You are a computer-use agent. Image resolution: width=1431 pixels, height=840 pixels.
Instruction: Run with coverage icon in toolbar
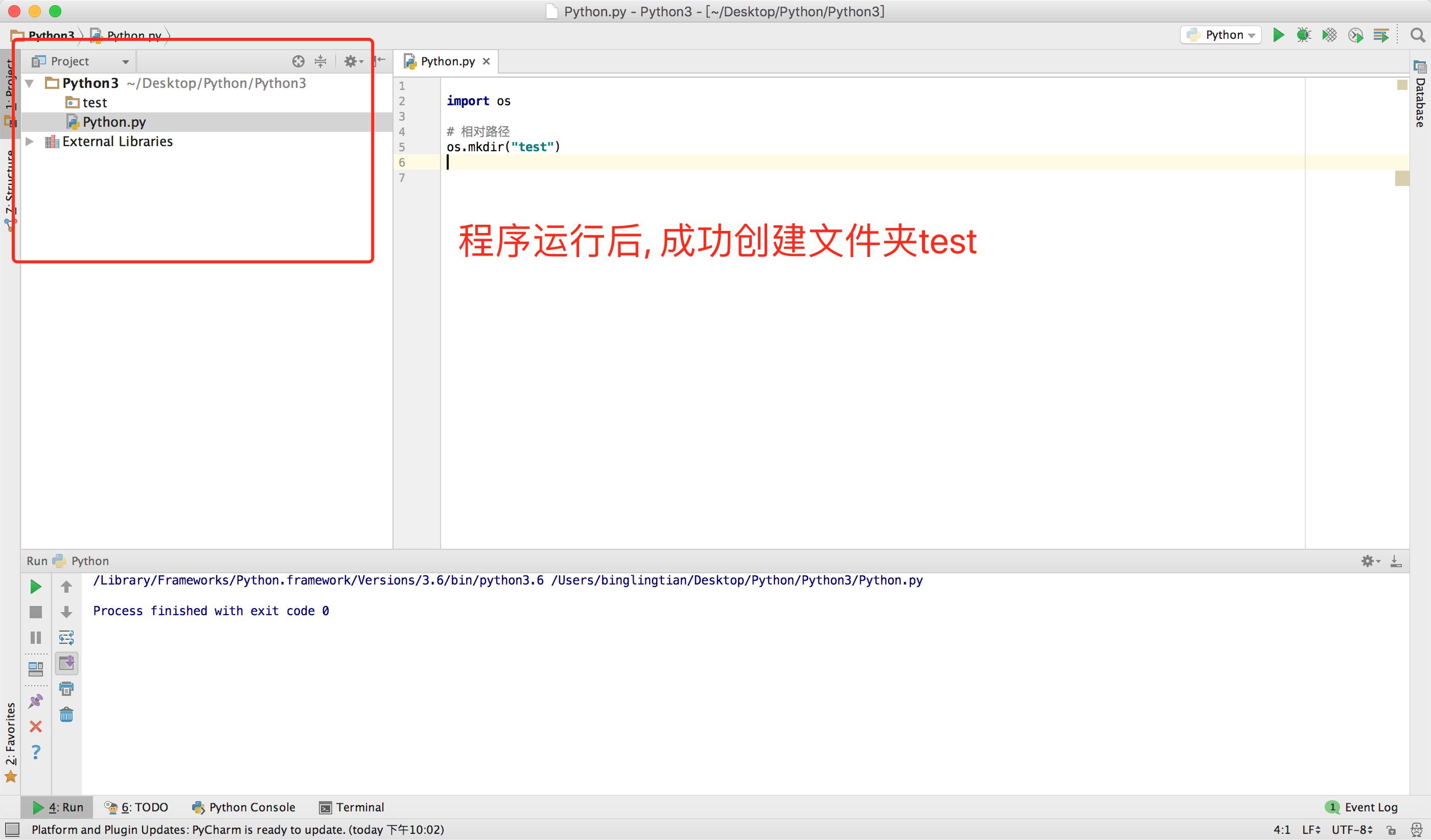pos(1329,35)
